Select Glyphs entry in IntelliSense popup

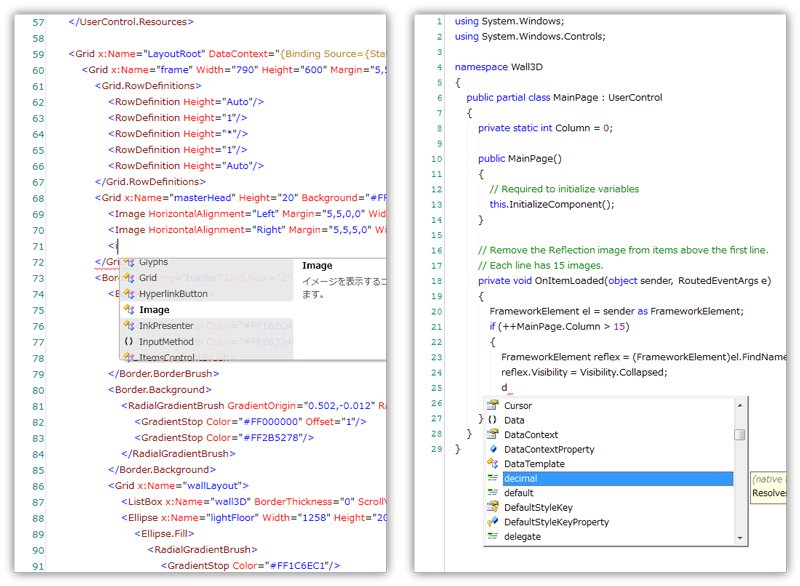pyautogui.click(x=153, y=262)
